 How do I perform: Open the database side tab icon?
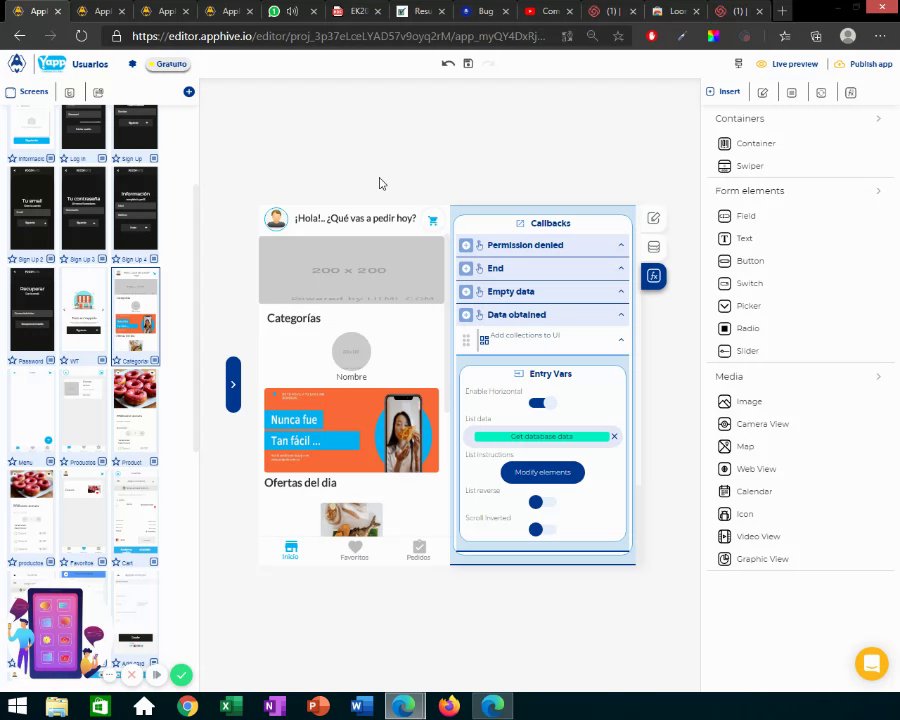tap(654, 247)
